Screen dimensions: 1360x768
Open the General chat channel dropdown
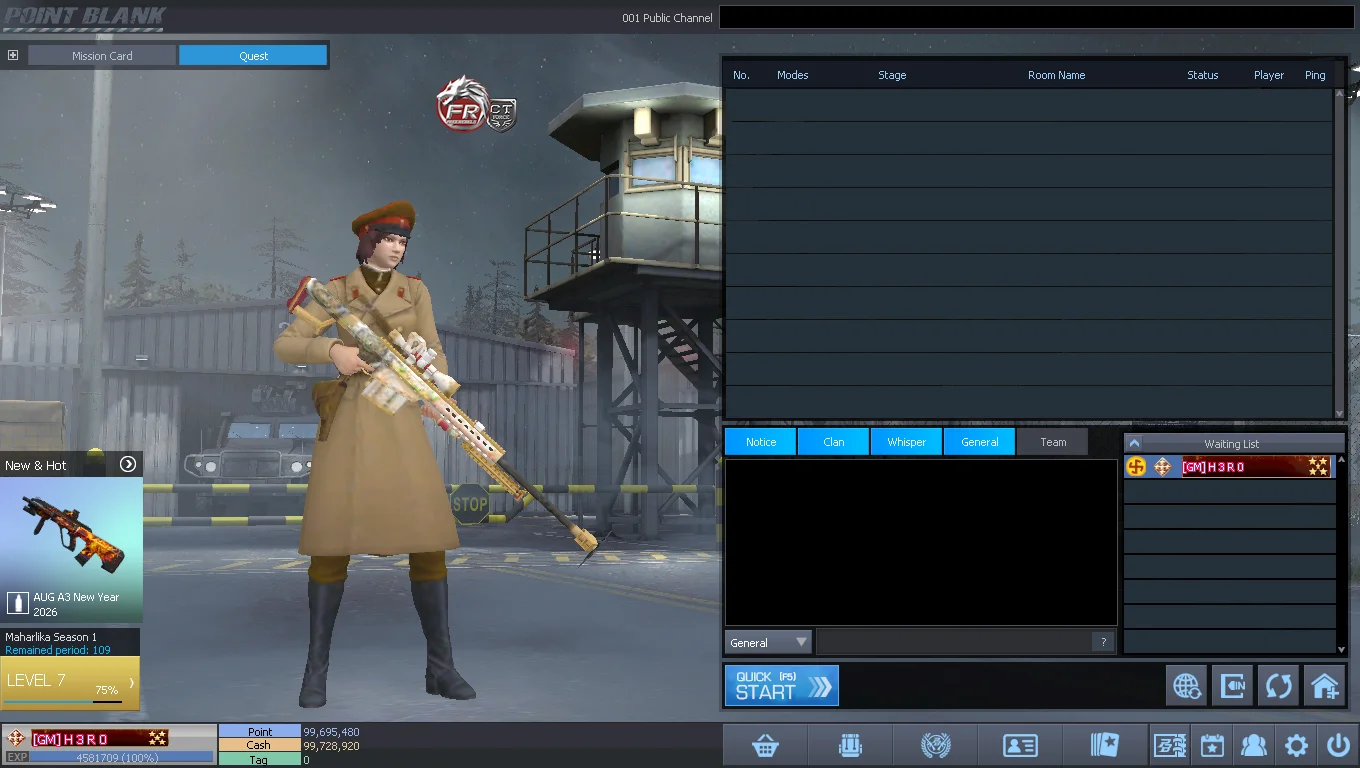[x=768, y=642]
